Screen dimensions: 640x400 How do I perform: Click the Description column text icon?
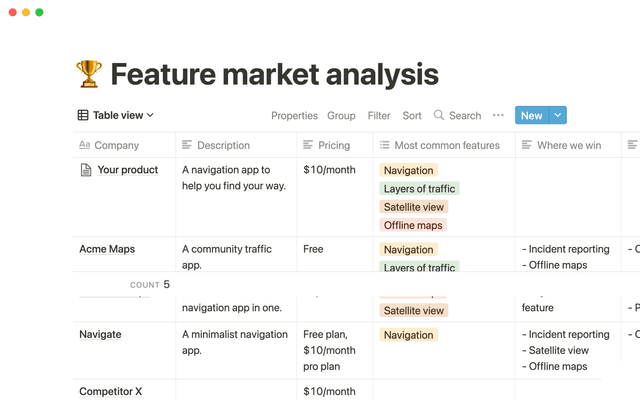188,145
